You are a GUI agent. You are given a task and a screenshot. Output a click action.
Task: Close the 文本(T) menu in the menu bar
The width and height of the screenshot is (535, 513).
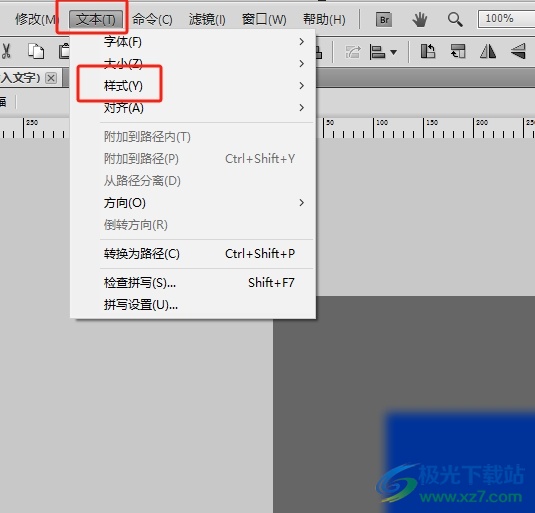[x=96, y=19]
